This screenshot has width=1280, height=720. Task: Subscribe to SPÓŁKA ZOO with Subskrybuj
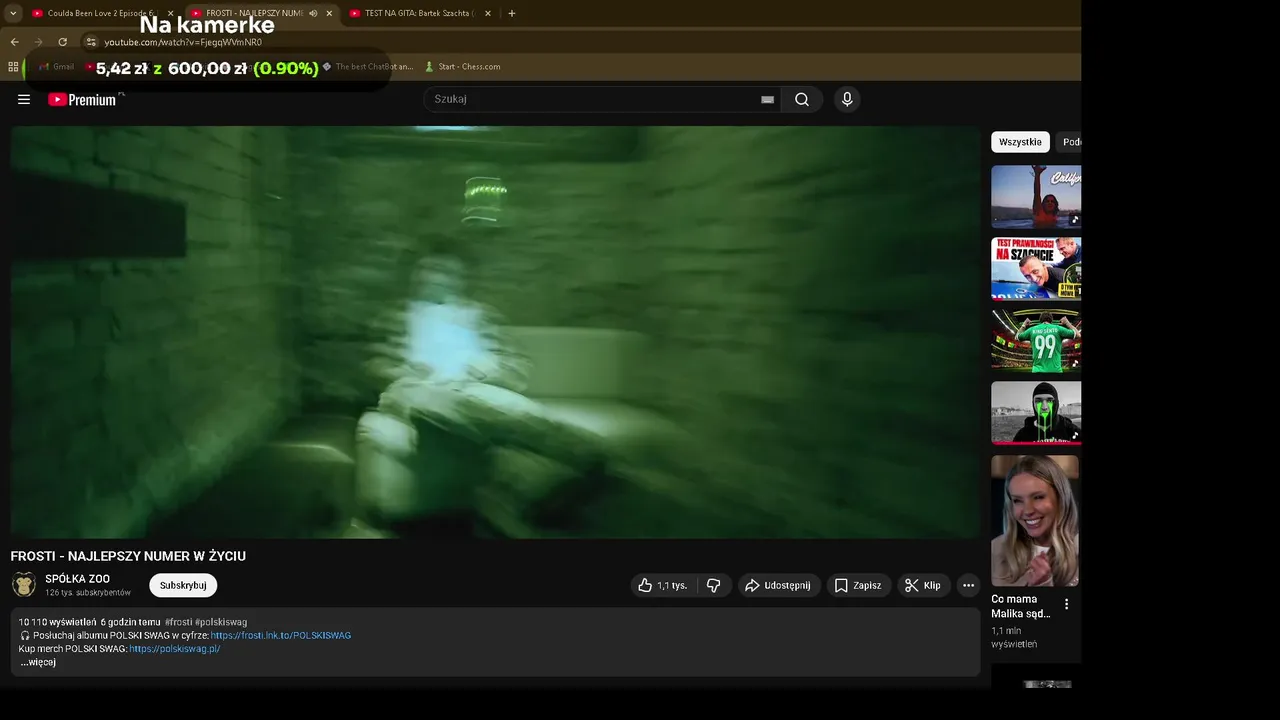(x=183, y=585)
